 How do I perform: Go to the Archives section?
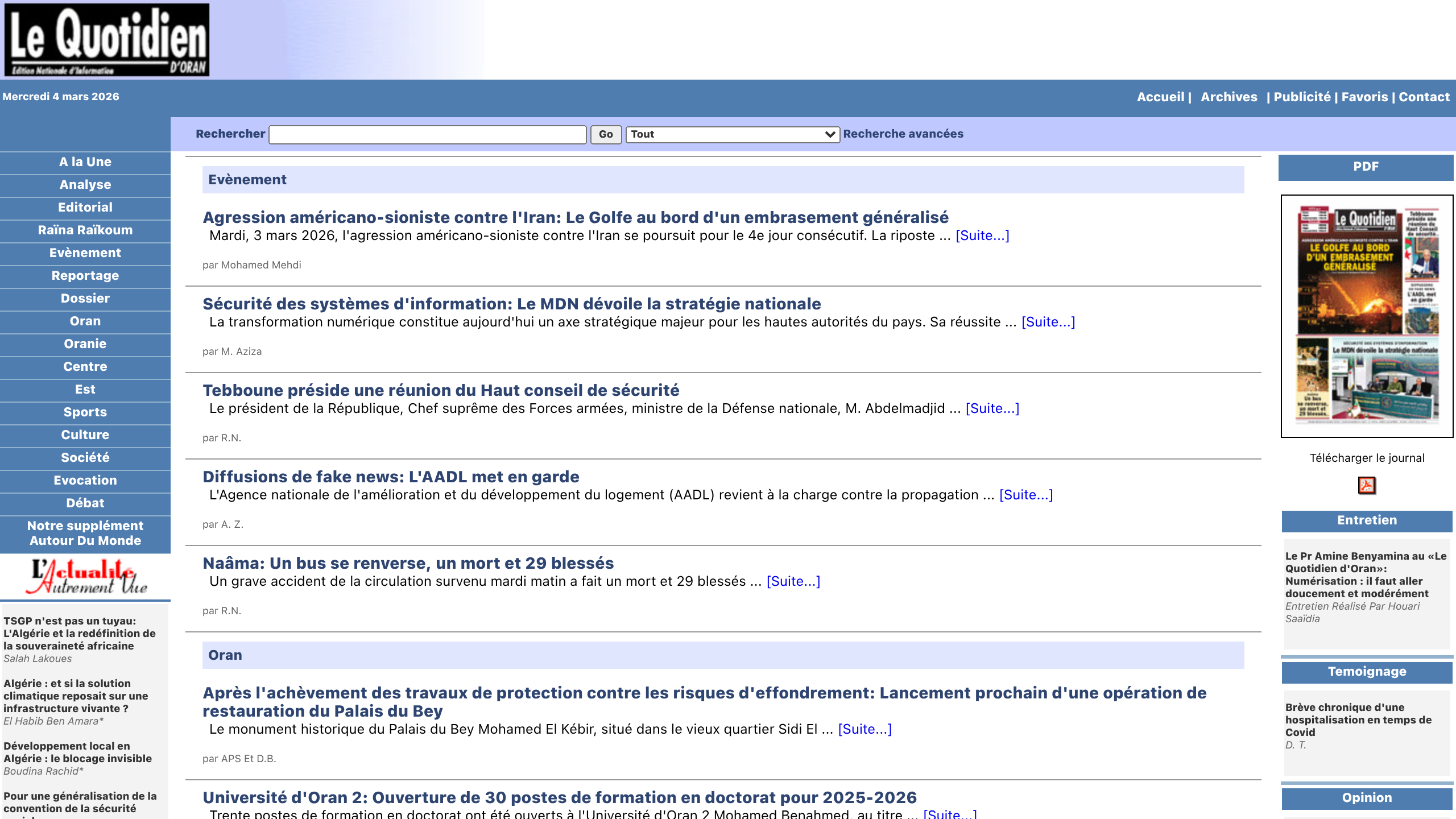click(1229, 97)
